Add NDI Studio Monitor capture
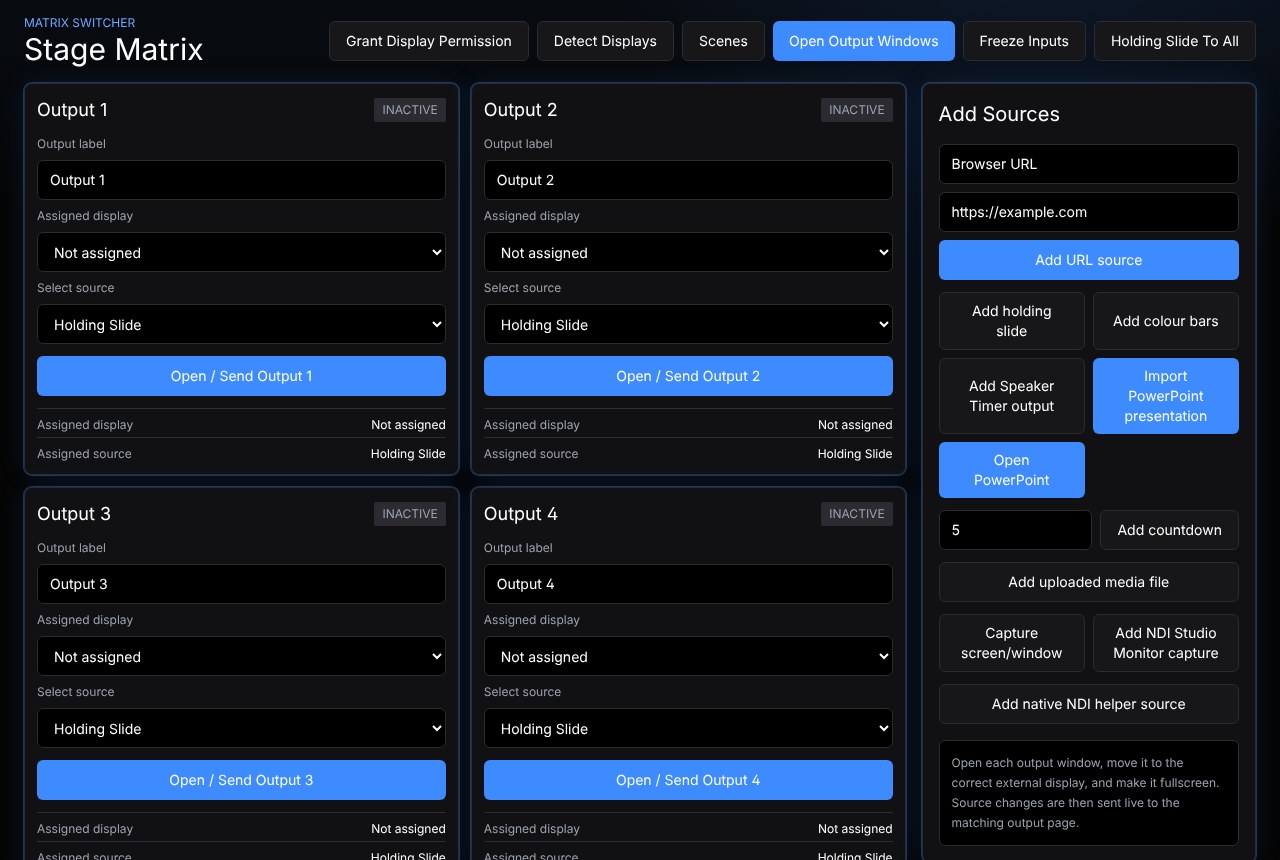 point(1166,643)
